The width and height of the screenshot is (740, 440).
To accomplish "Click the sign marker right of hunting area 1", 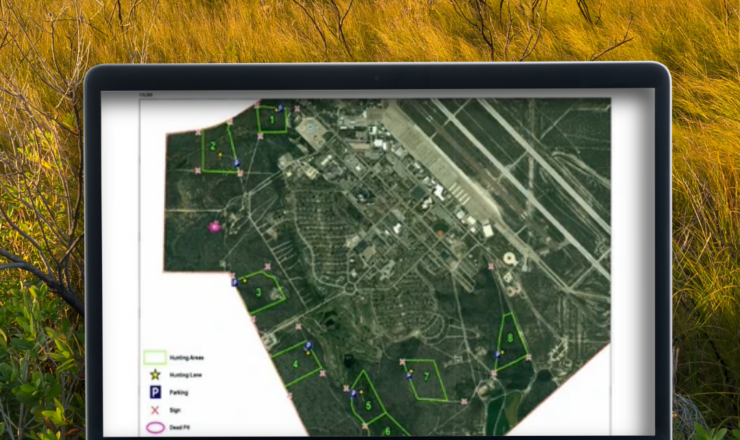I will coord(297,109).
